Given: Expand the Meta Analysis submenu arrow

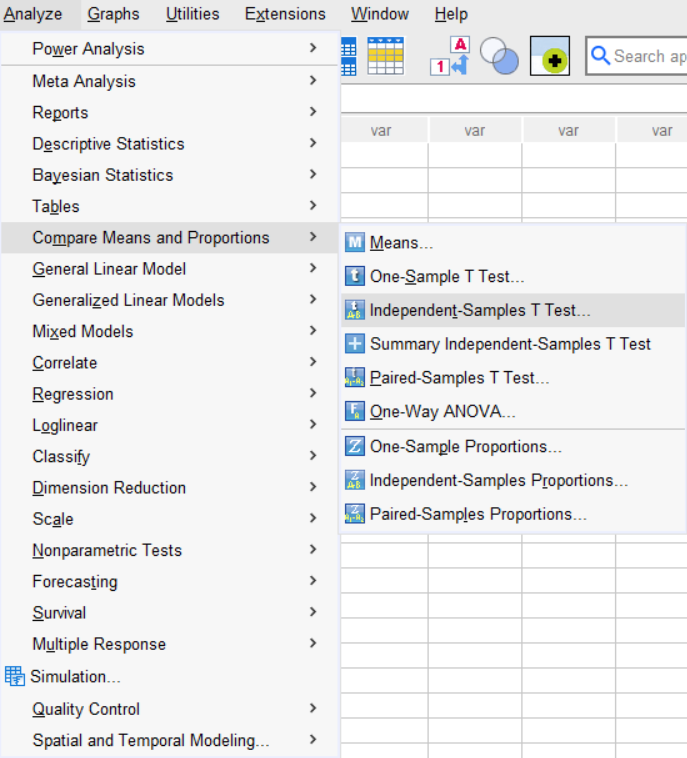Looking at the screenshot, I should coord(313,80).
